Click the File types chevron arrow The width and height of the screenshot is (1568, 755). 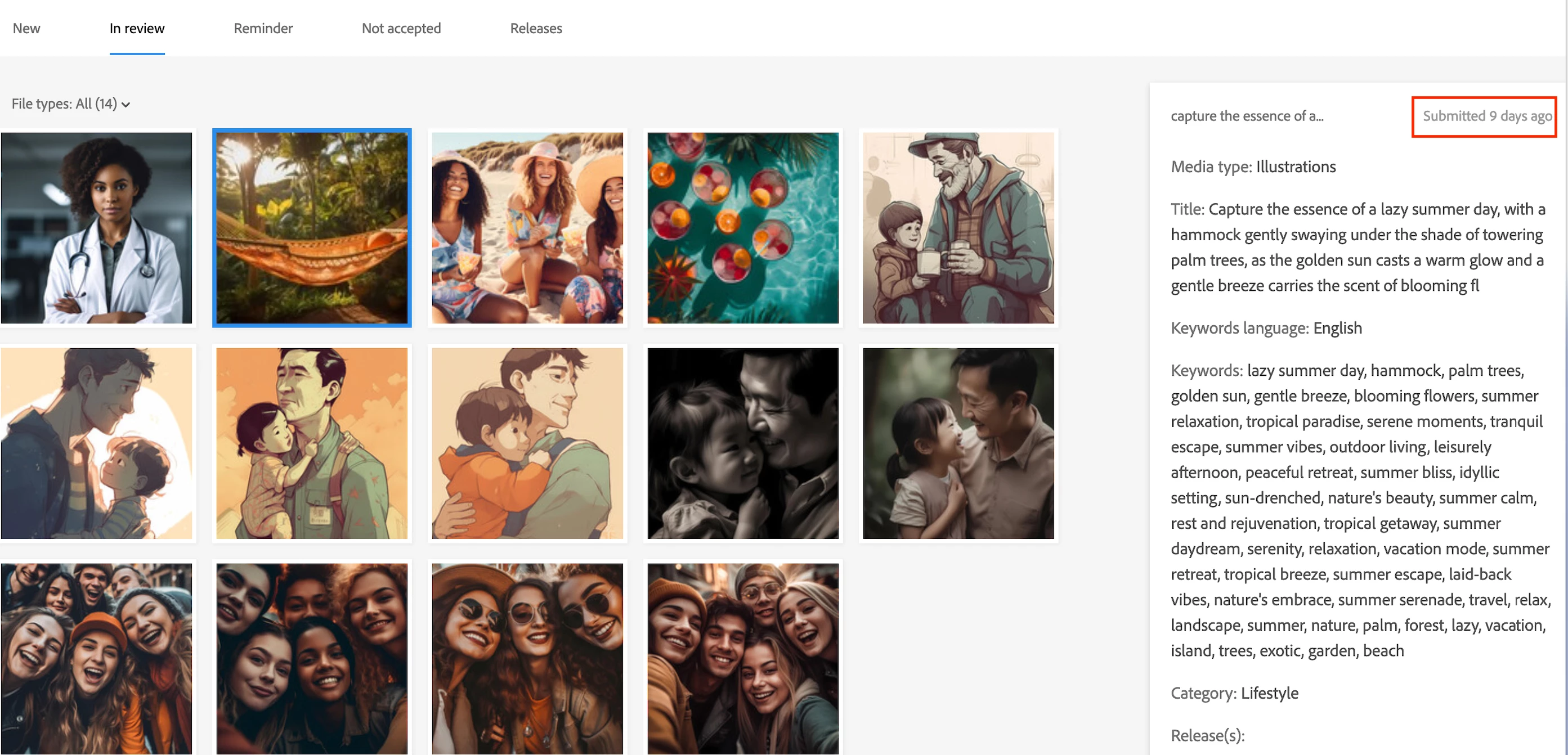(126, 105)
